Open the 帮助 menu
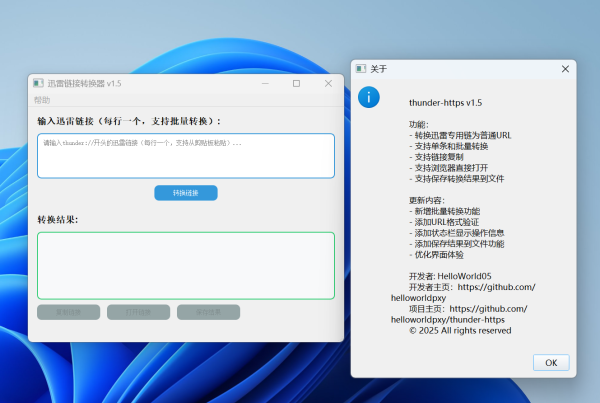The height and width of the screenshot is (403, 600). click(x=42, y=100)
